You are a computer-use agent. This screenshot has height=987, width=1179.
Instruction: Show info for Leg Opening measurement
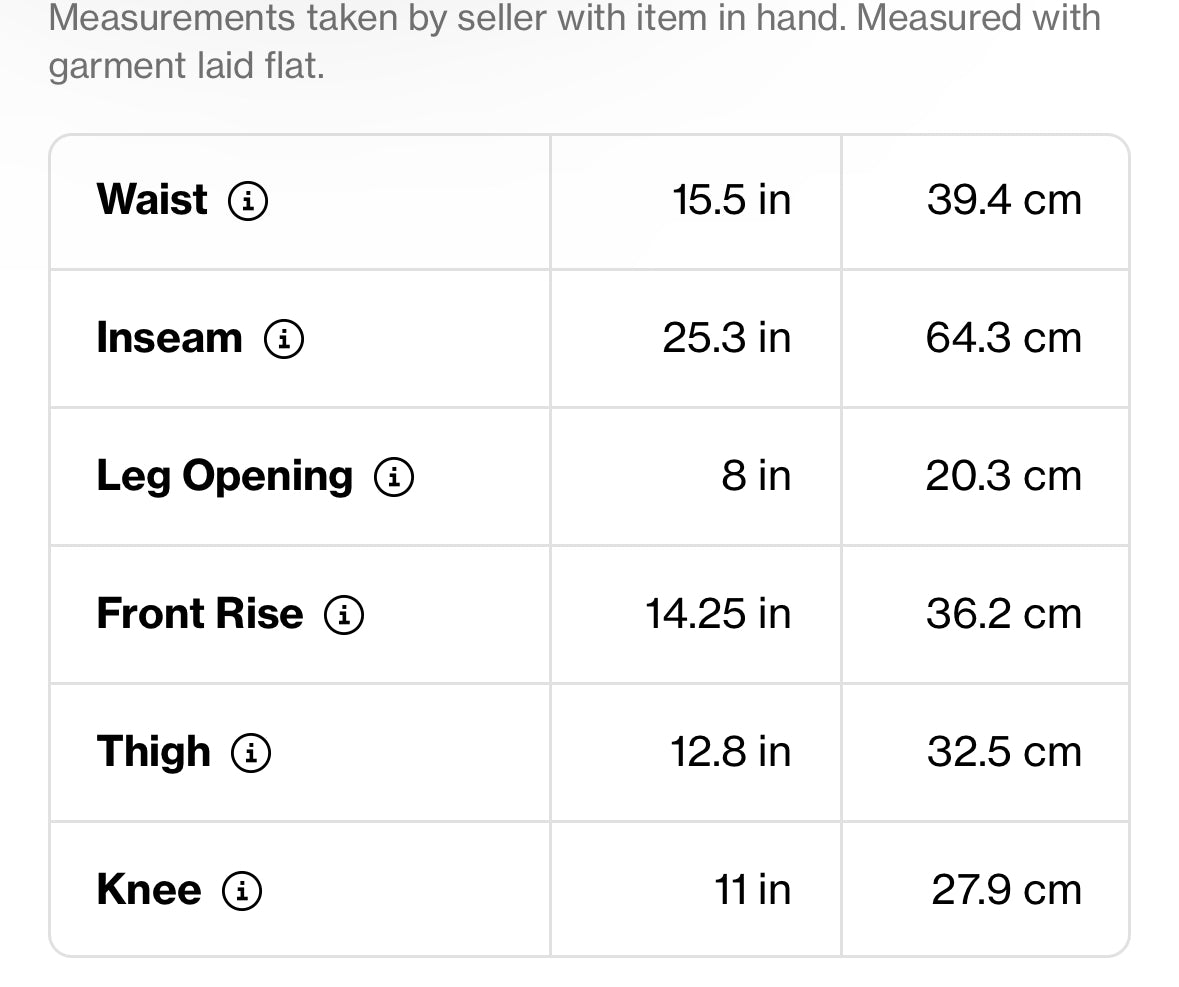point(394,477)
